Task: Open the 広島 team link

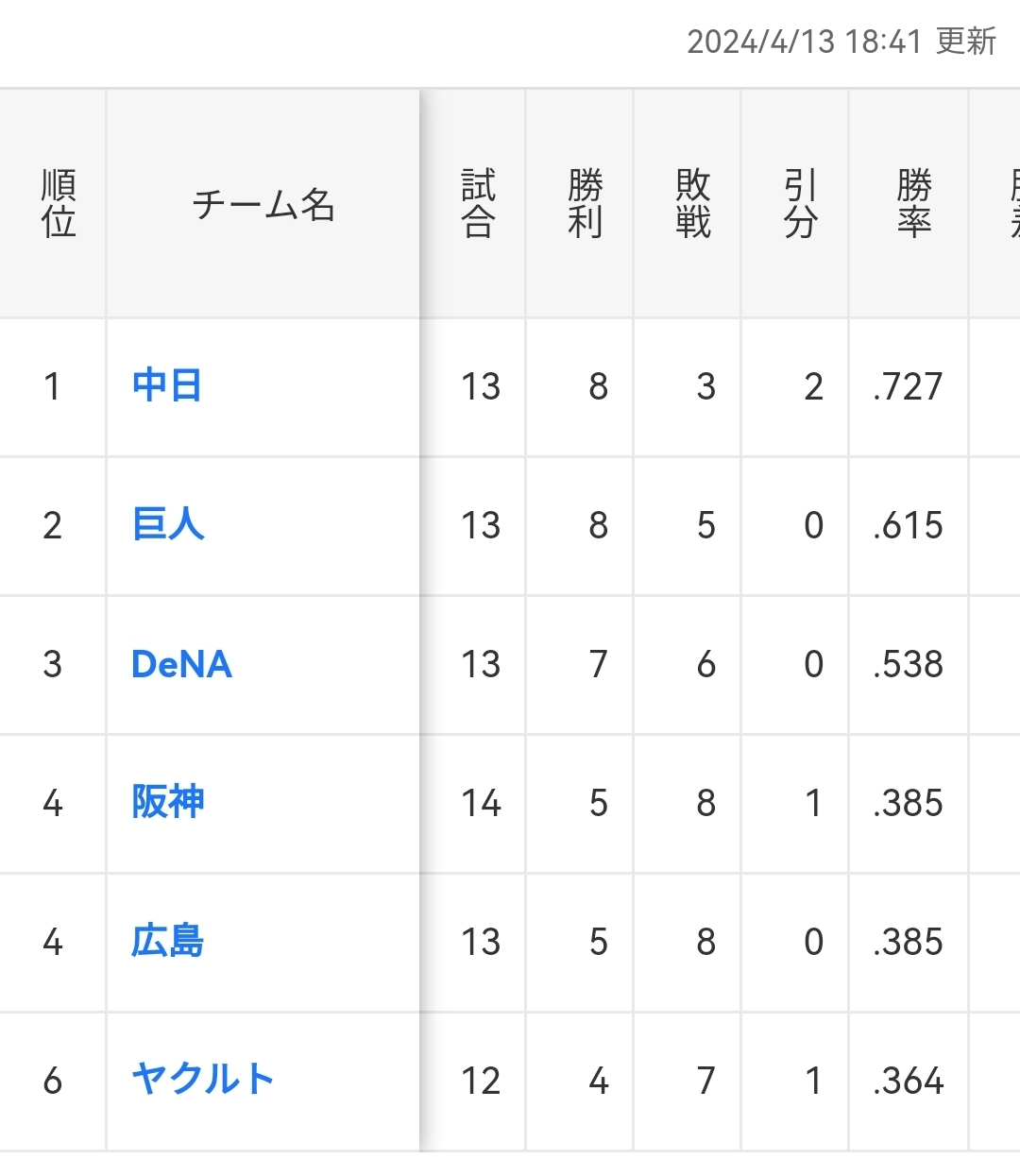Action: (x=168, y=942)
